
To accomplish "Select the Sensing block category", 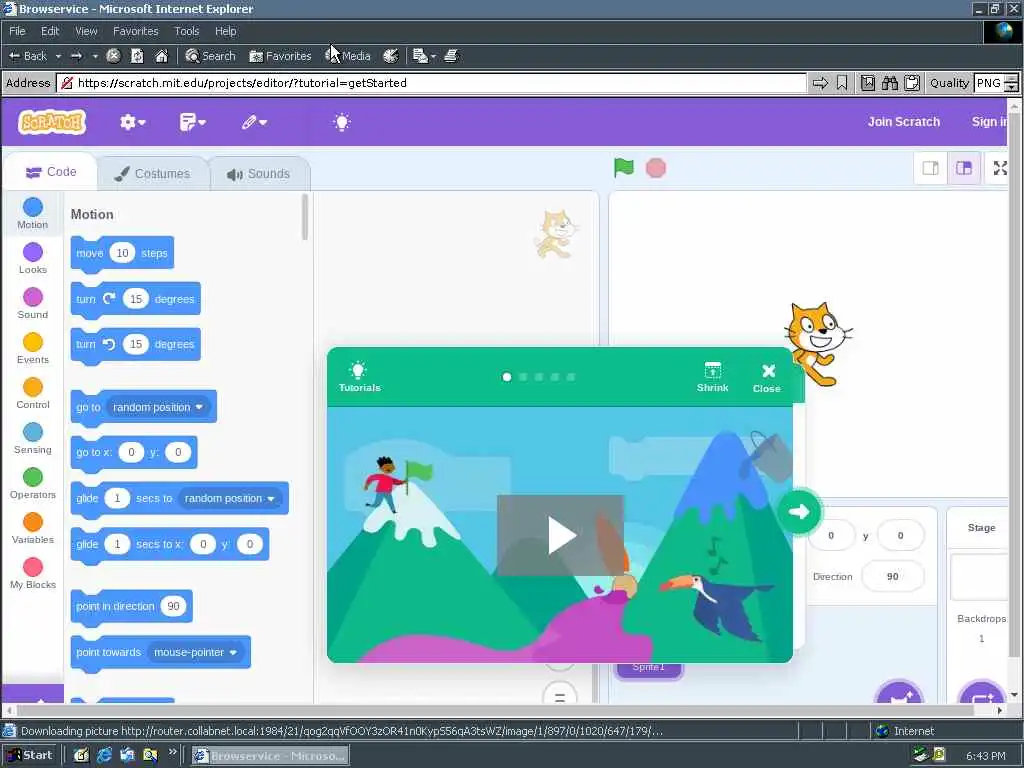I will click(33, 439).
